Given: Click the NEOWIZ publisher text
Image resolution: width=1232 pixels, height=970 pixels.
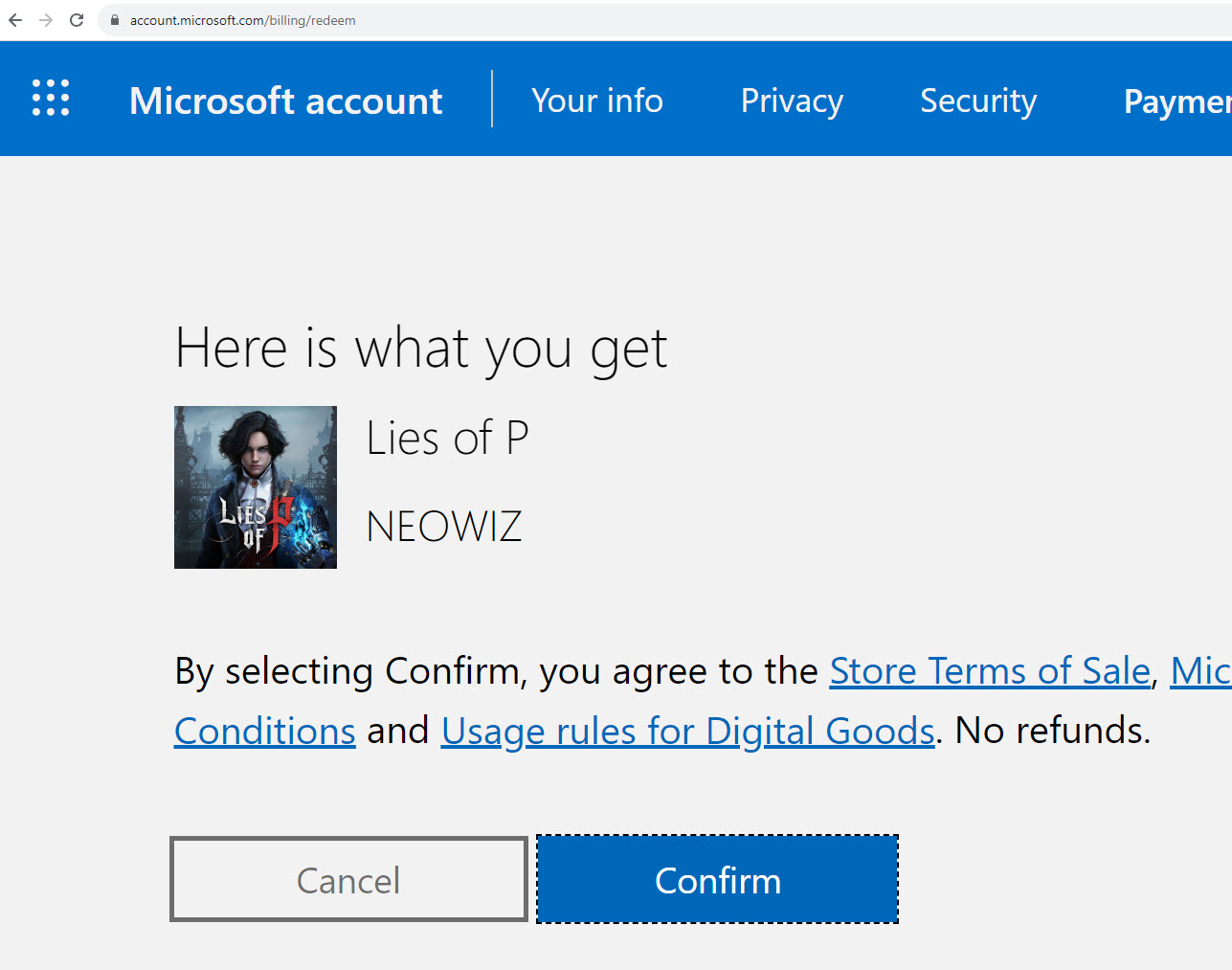Looking at the screenshot, I should tap(444, 527).
